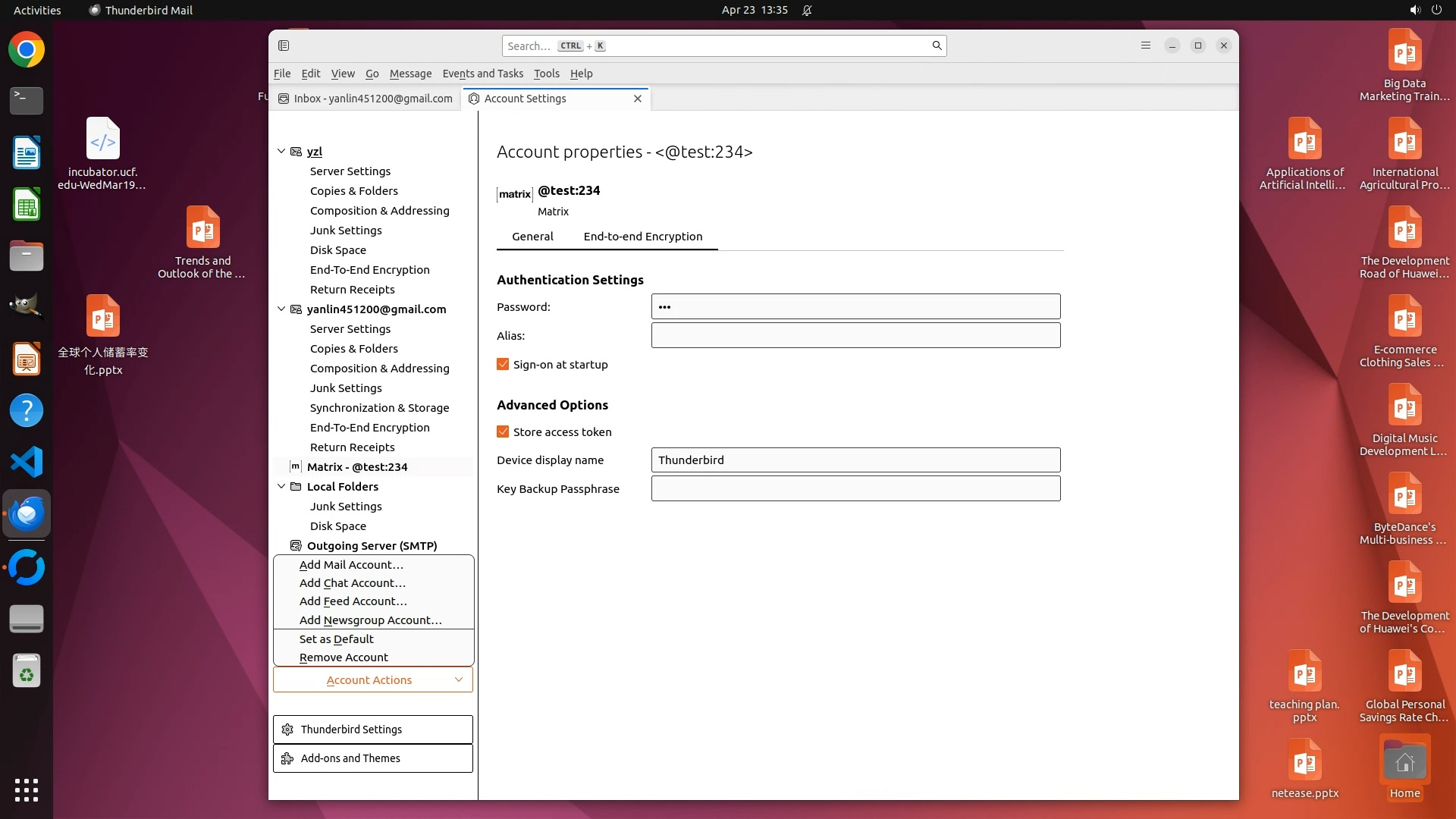
Task: Select Add Chat Account option
Action: [x=352, y=583]
